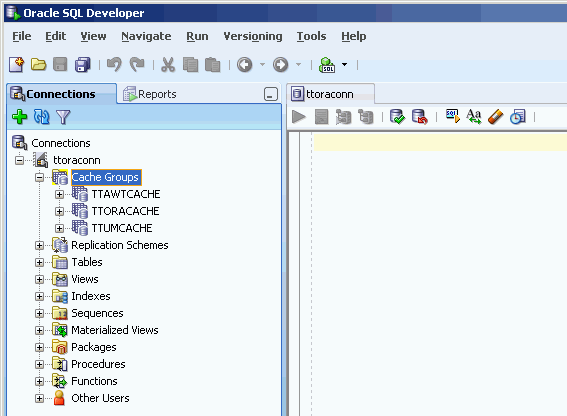
Task: Open the Versioning menu
Action: click(253, 36)
